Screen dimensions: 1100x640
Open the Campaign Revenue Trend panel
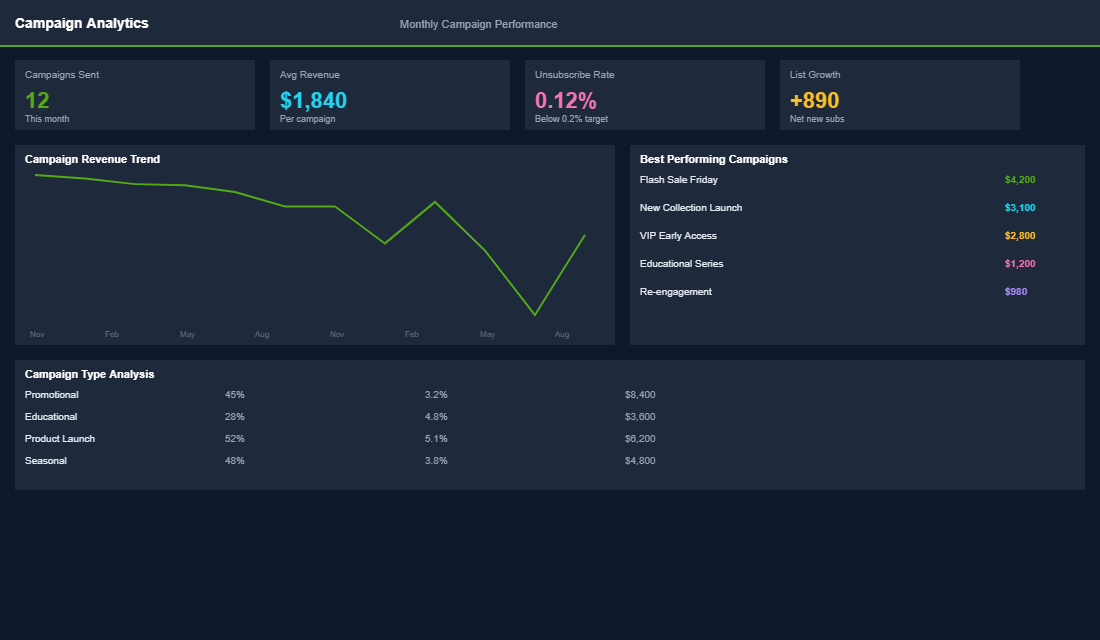coord(93,158)
